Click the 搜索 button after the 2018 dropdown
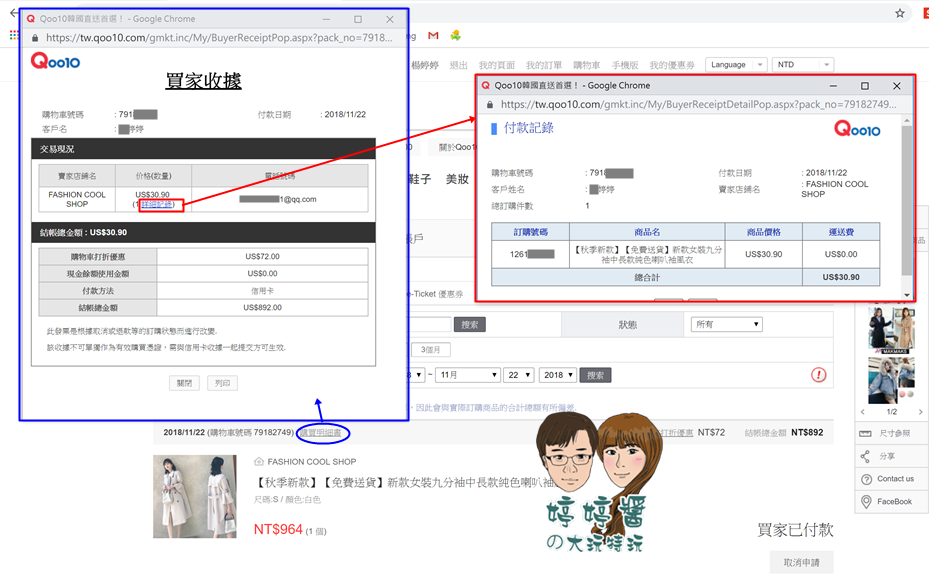The width and height of the screenshot is (929, 574). (595, 375)
